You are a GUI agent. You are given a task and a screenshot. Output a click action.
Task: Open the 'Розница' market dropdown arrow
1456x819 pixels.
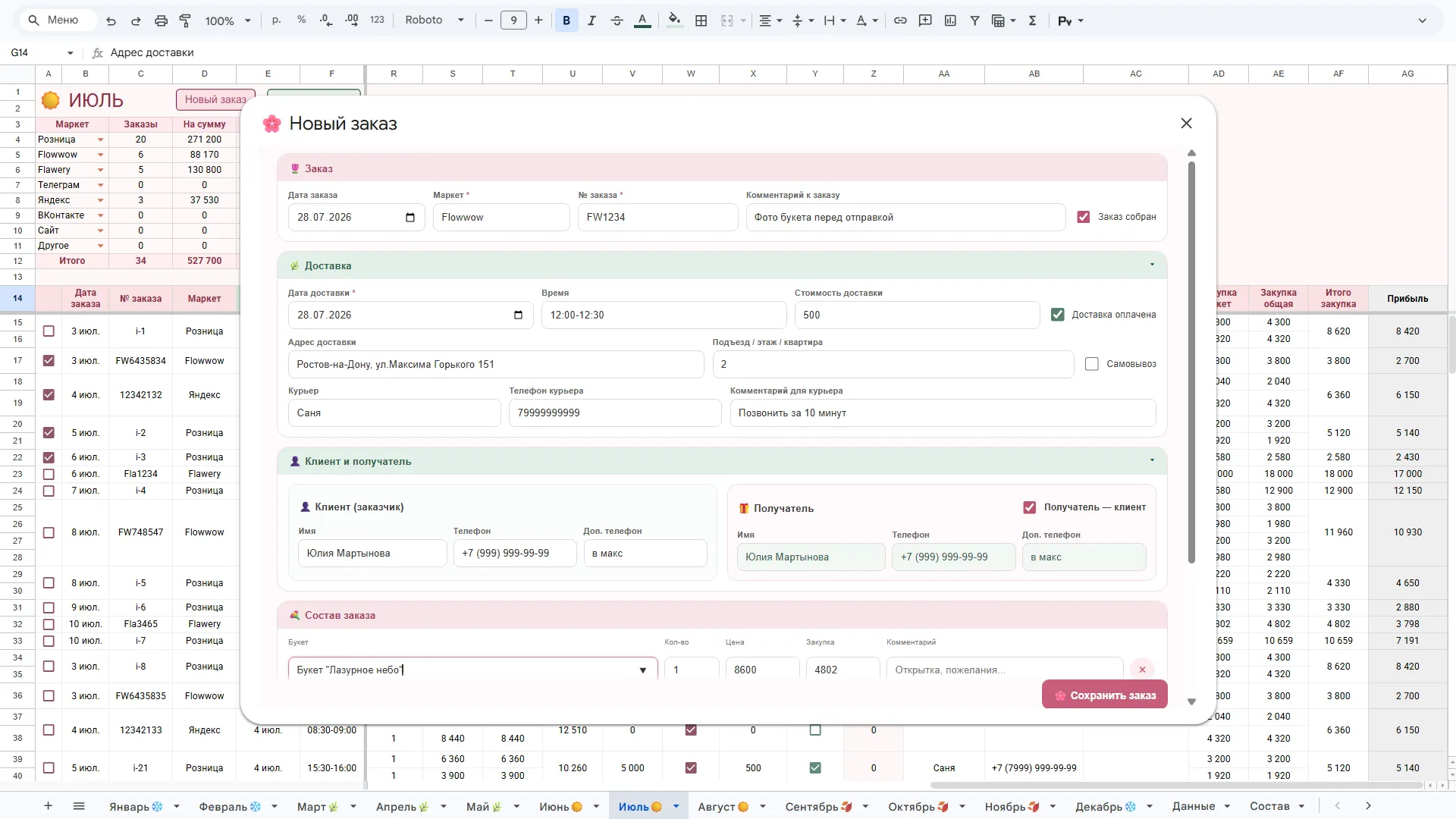[100, 140]
